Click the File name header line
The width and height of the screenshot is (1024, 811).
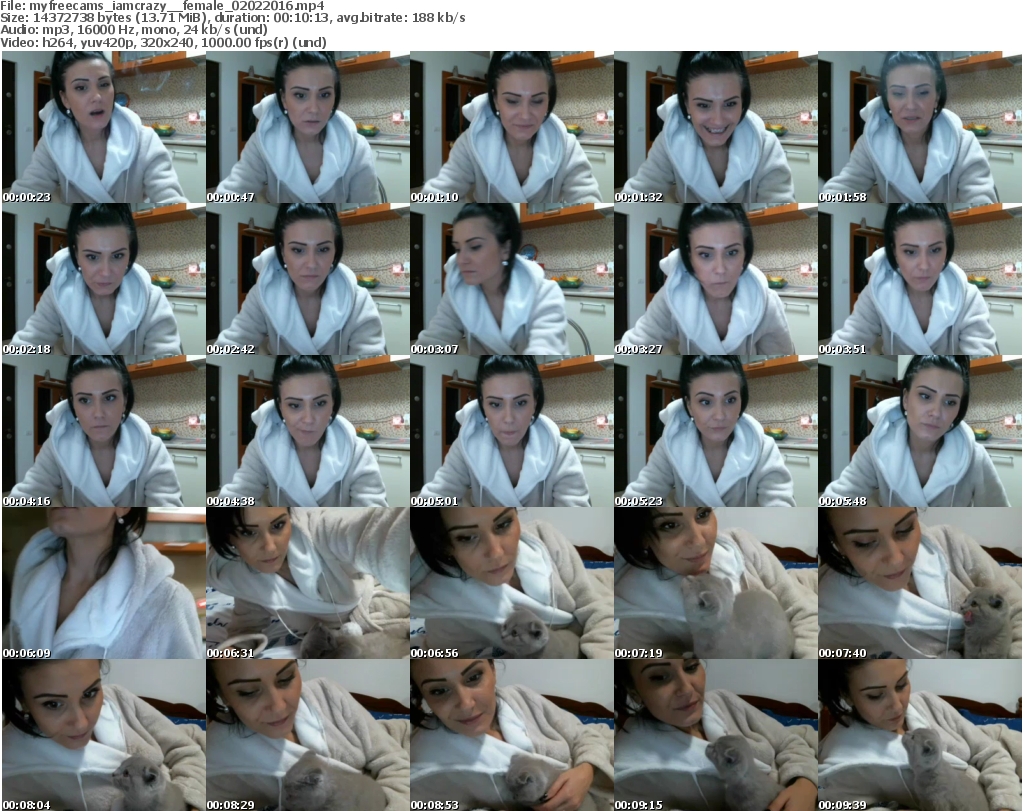[x=163, y=6]
